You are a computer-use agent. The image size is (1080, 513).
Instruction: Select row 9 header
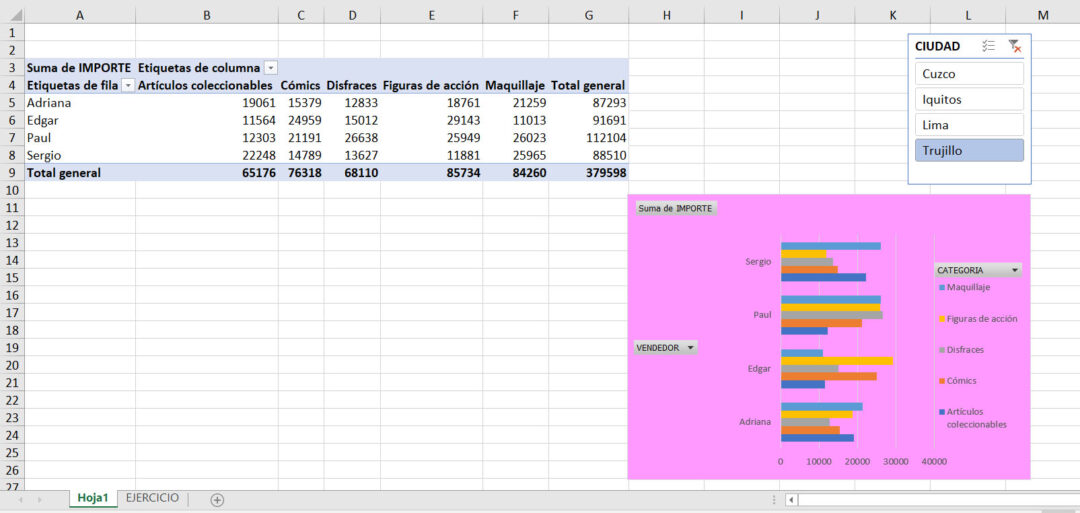[12, 173]
